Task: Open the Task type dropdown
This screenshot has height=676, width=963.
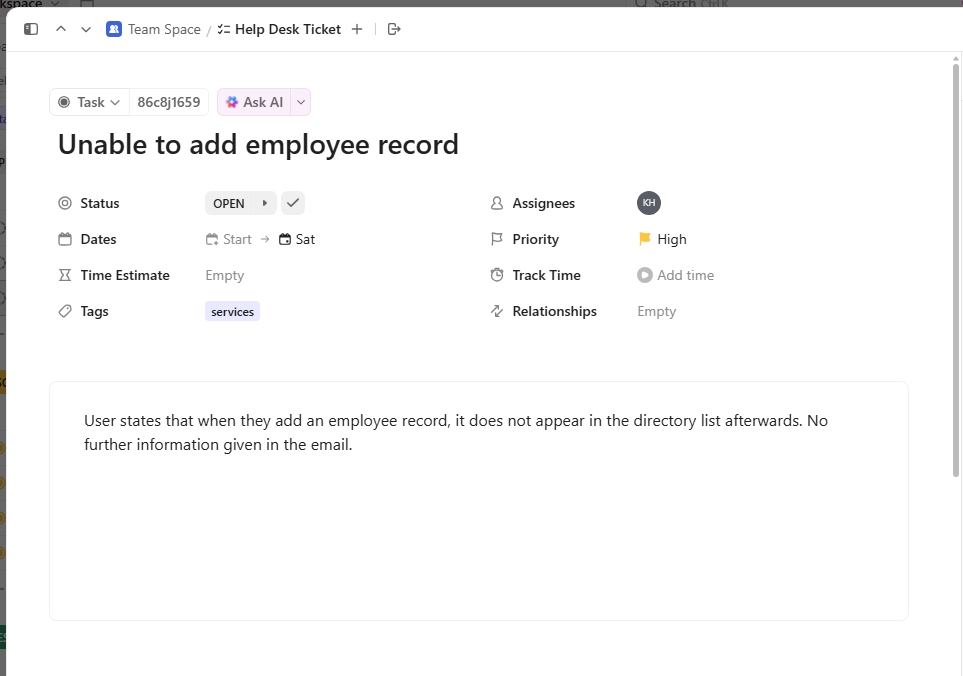Action: [90, 102]
